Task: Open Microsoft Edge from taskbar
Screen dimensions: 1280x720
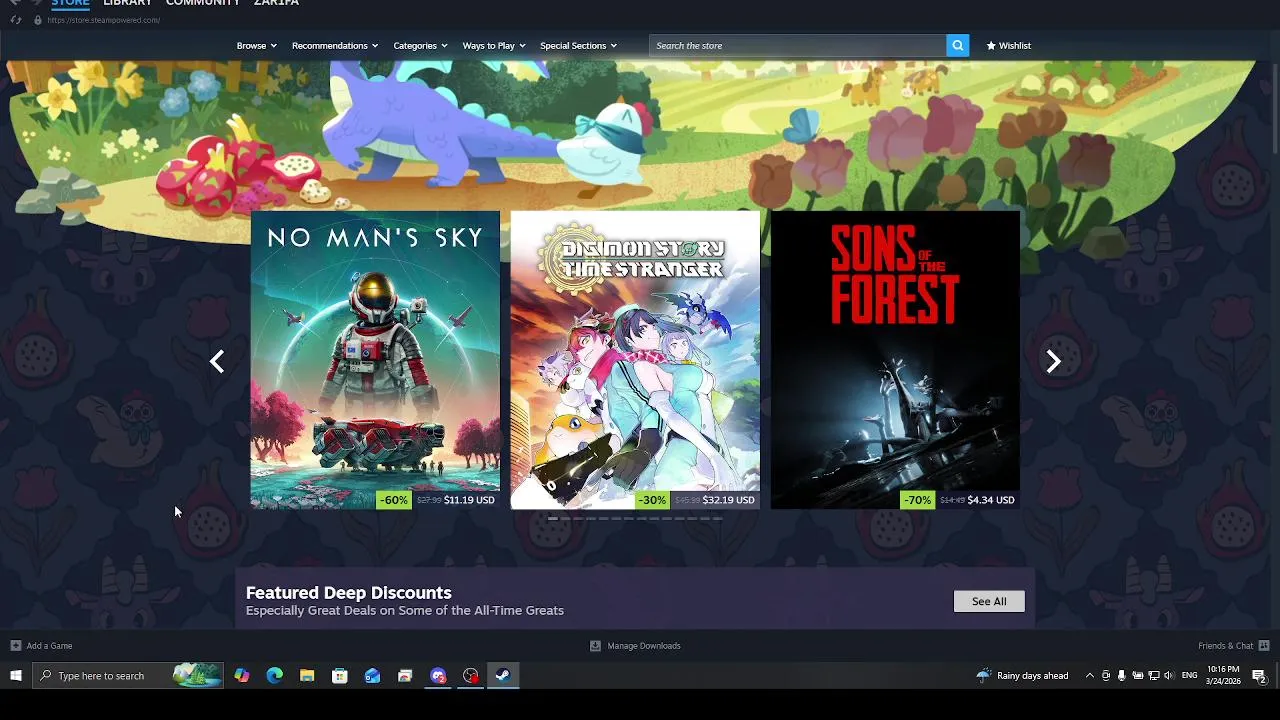Action: [x=275, y=676]
